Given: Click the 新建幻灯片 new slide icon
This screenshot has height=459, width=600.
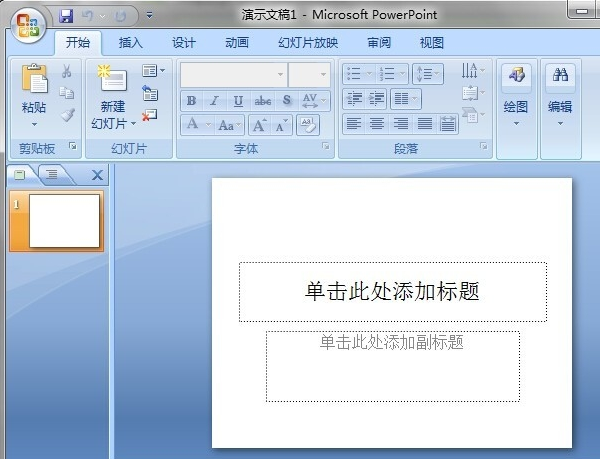Looking at the screenshot, I should coord(112,78).
